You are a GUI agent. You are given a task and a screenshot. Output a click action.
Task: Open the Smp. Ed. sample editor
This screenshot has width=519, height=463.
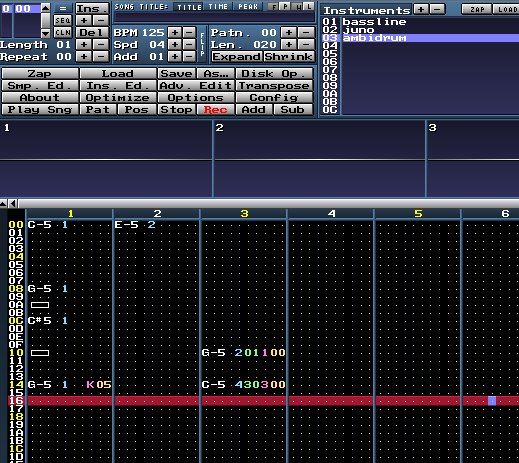coord(39,86)
